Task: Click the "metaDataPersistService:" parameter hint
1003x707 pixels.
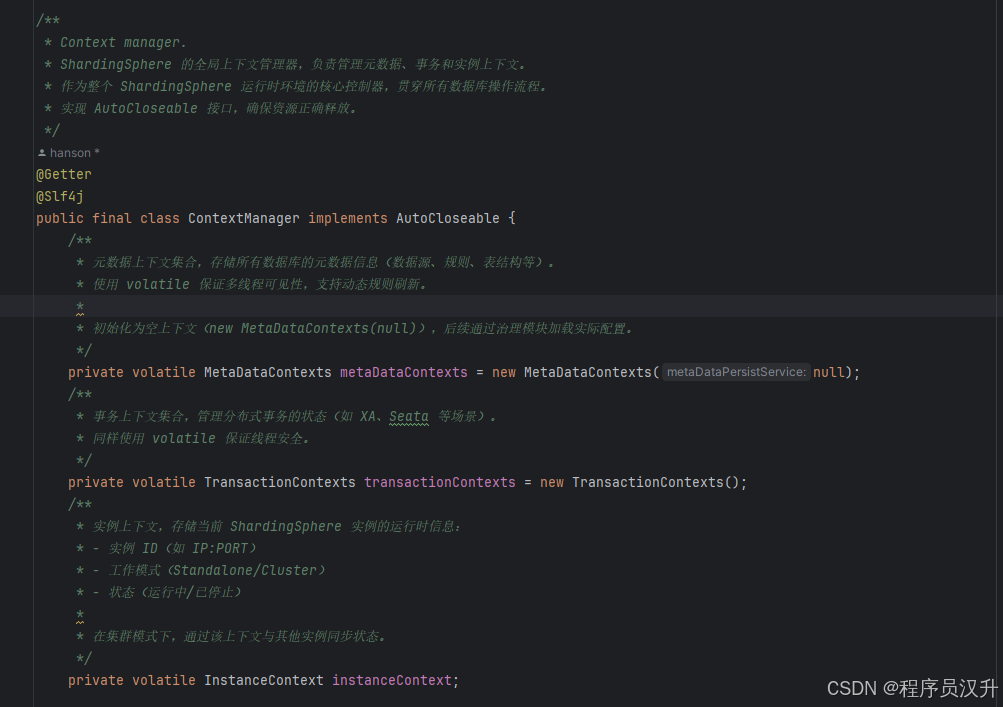Action: [736, 372]
